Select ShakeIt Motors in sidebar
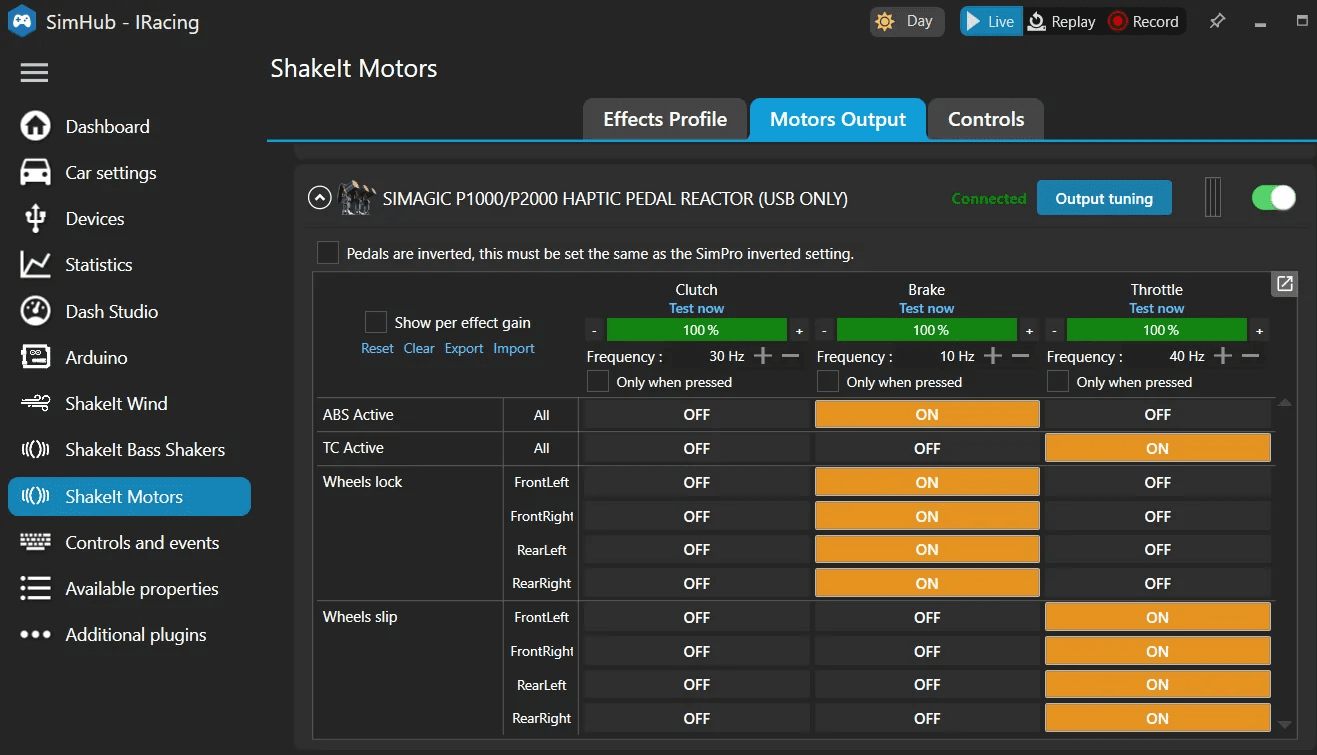 pyautogui.click(x=129, y=496)
